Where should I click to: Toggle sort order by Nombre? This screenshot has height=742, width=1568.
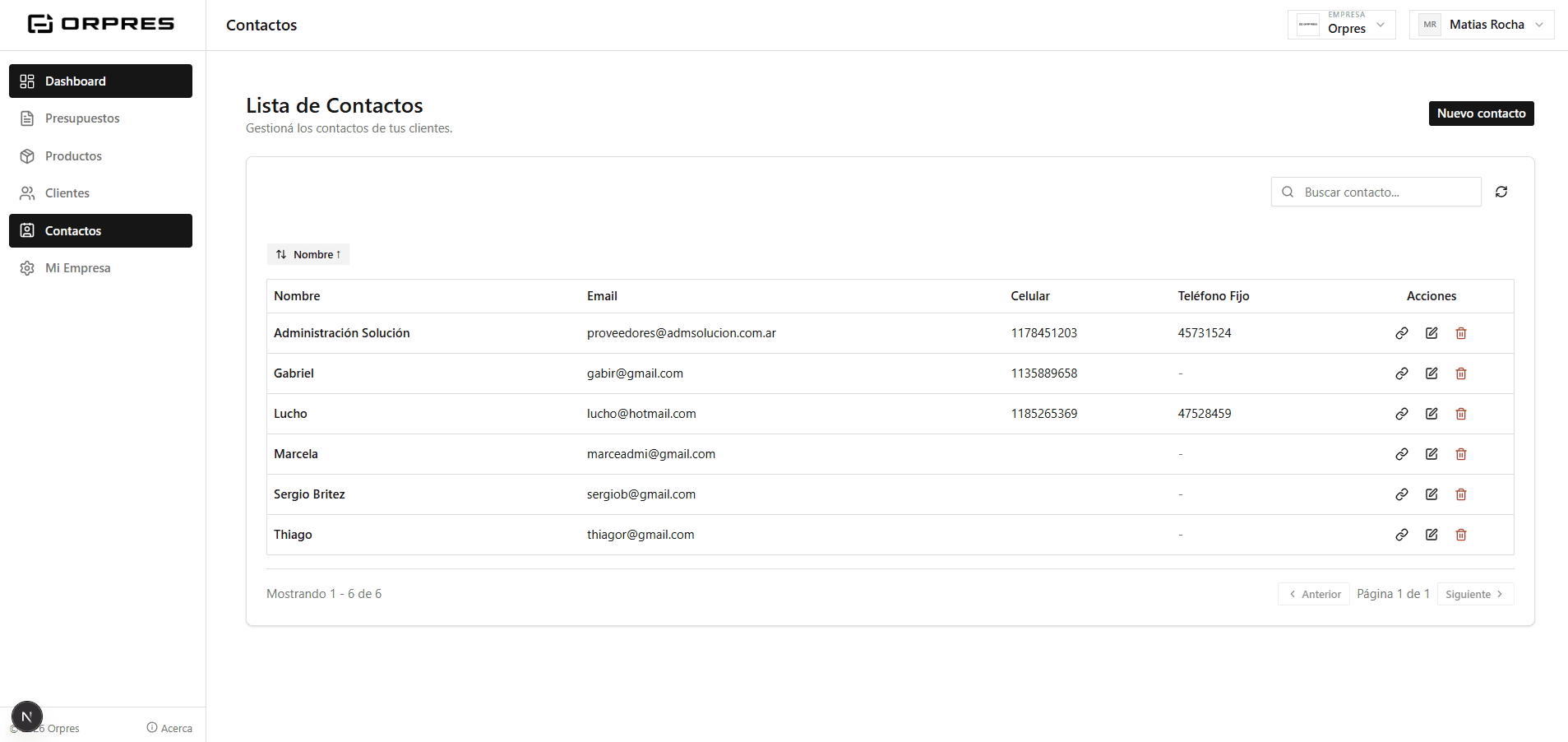[x=308, y=254]
